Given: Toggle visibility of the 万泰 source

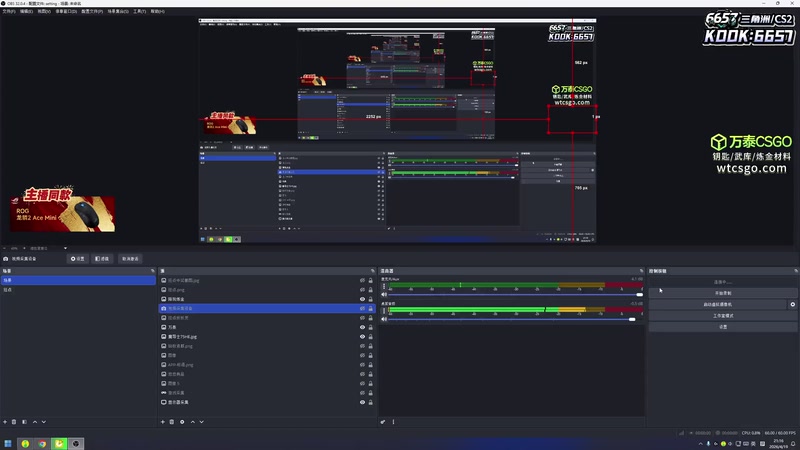Looking at the screenshot, I should (x=362, y=327).
